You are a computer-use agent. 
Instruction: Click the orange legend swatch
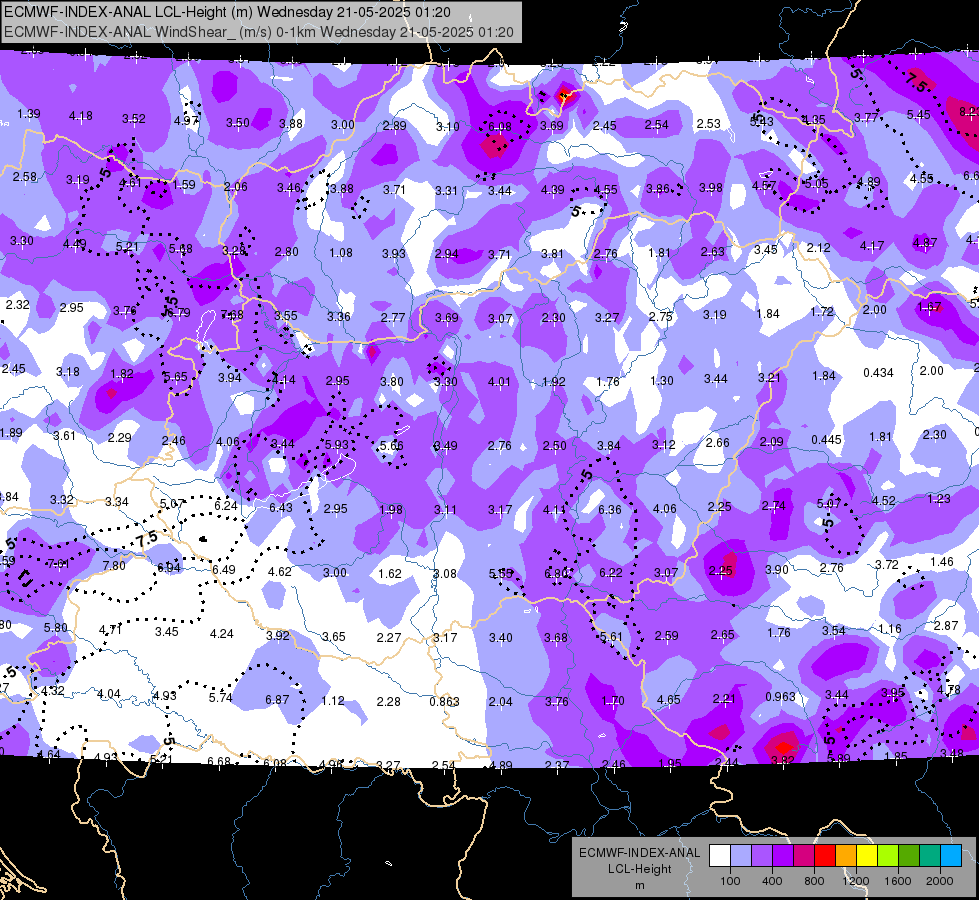[846, 856]
